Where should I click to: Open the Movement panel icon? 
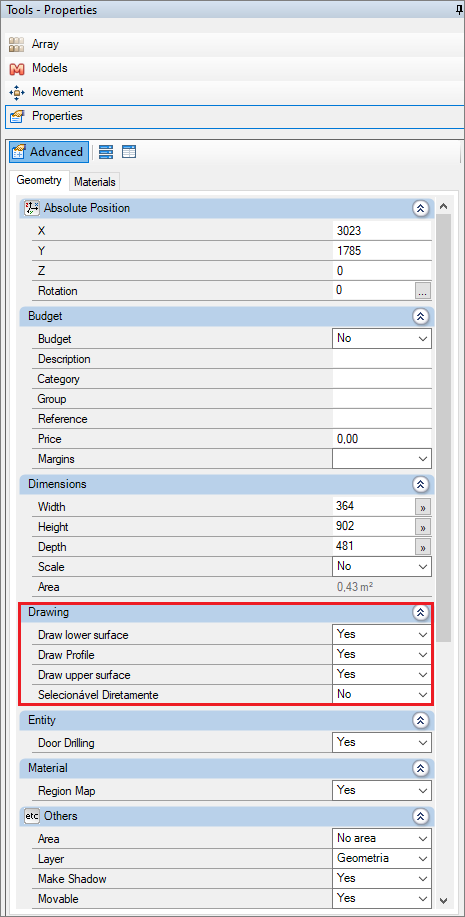coord(17,92)
